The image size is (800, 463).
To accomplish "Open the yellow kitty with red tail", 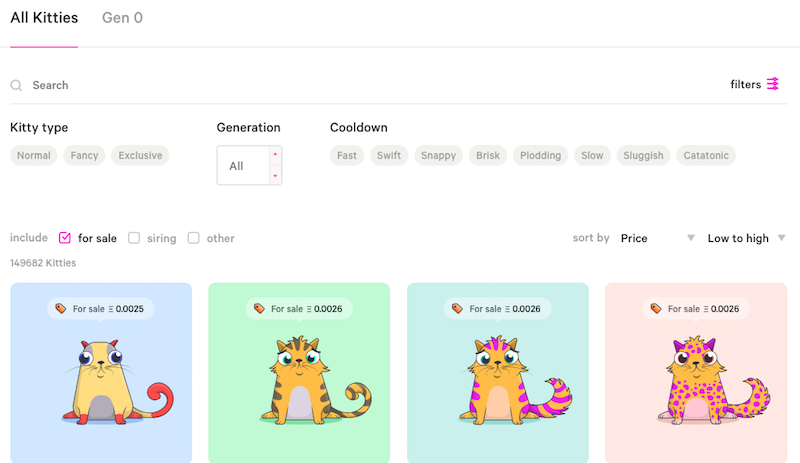I will click(x=101, y=373).
